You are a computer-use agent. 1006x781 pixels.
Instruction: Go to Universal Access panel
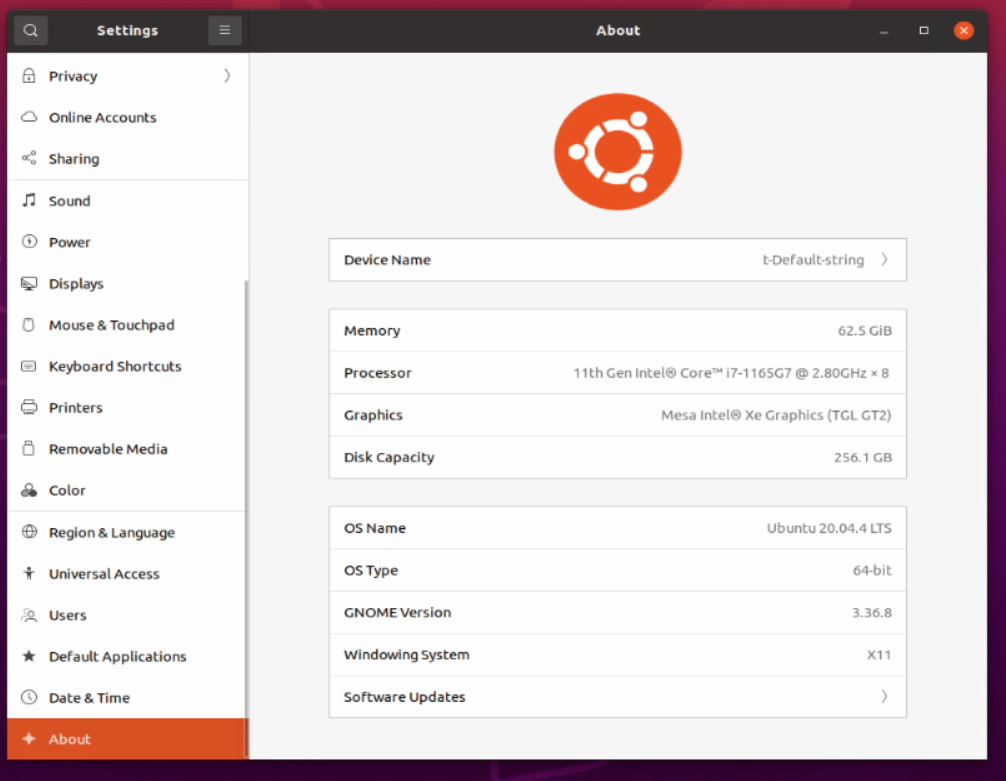[x=127, y=573]
